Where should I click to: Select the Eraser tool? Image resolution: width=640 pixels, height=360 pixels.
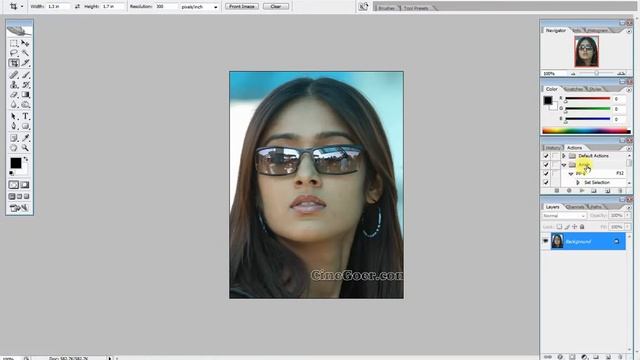pos(14,95)
